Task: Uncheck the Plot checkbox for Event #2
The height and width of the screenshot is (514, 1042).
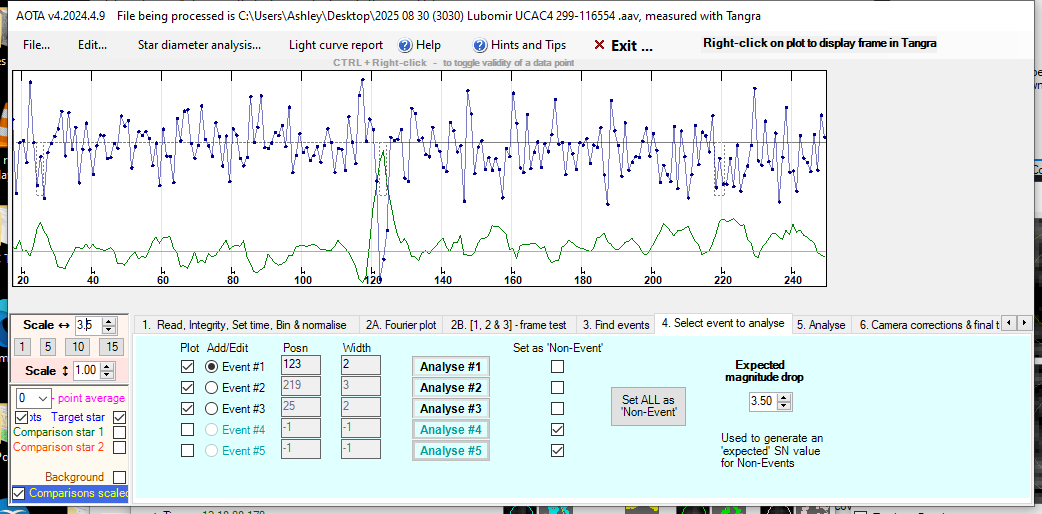Action: (x=187, y=388)
